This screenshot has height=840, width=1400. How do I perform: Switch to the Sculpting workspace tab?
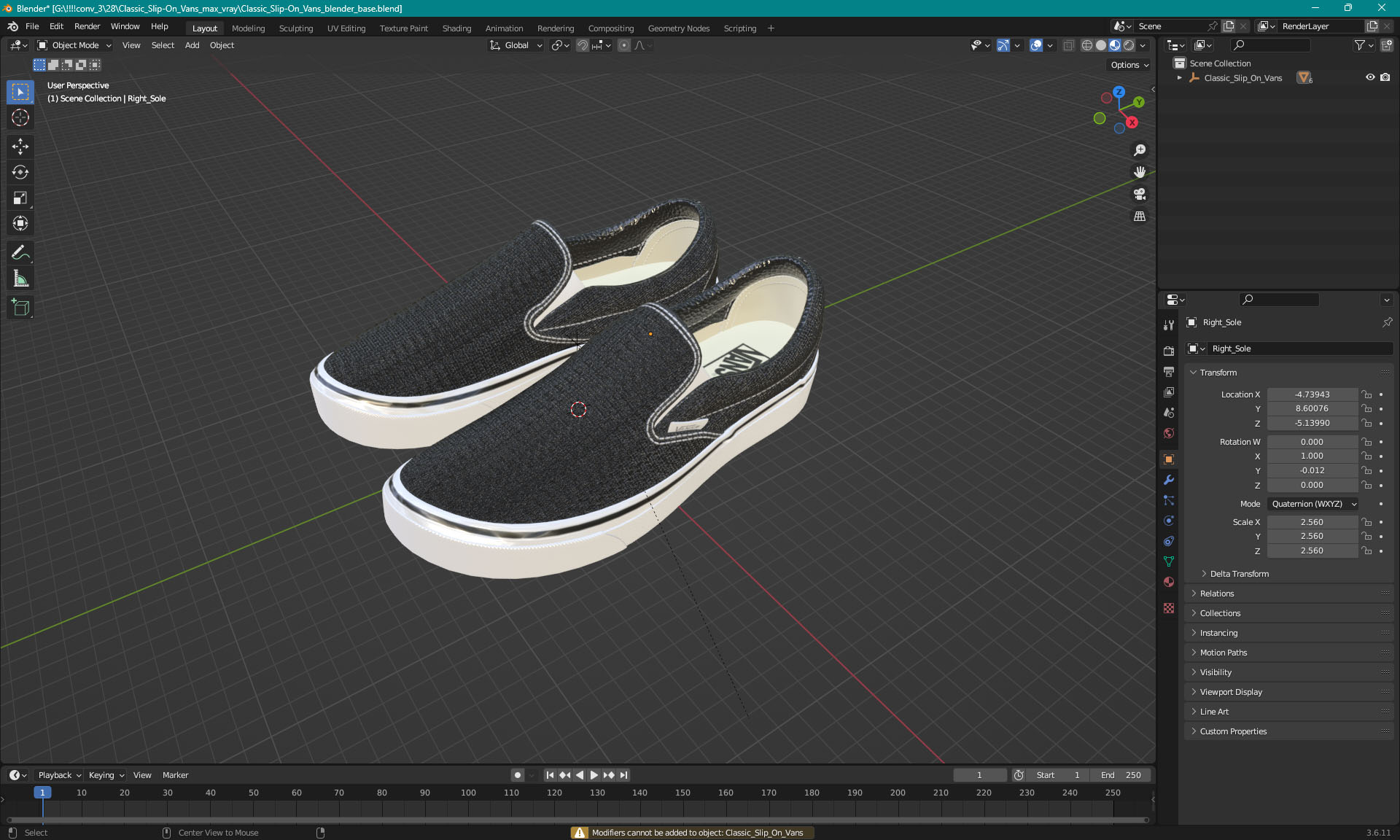[296, 28]
